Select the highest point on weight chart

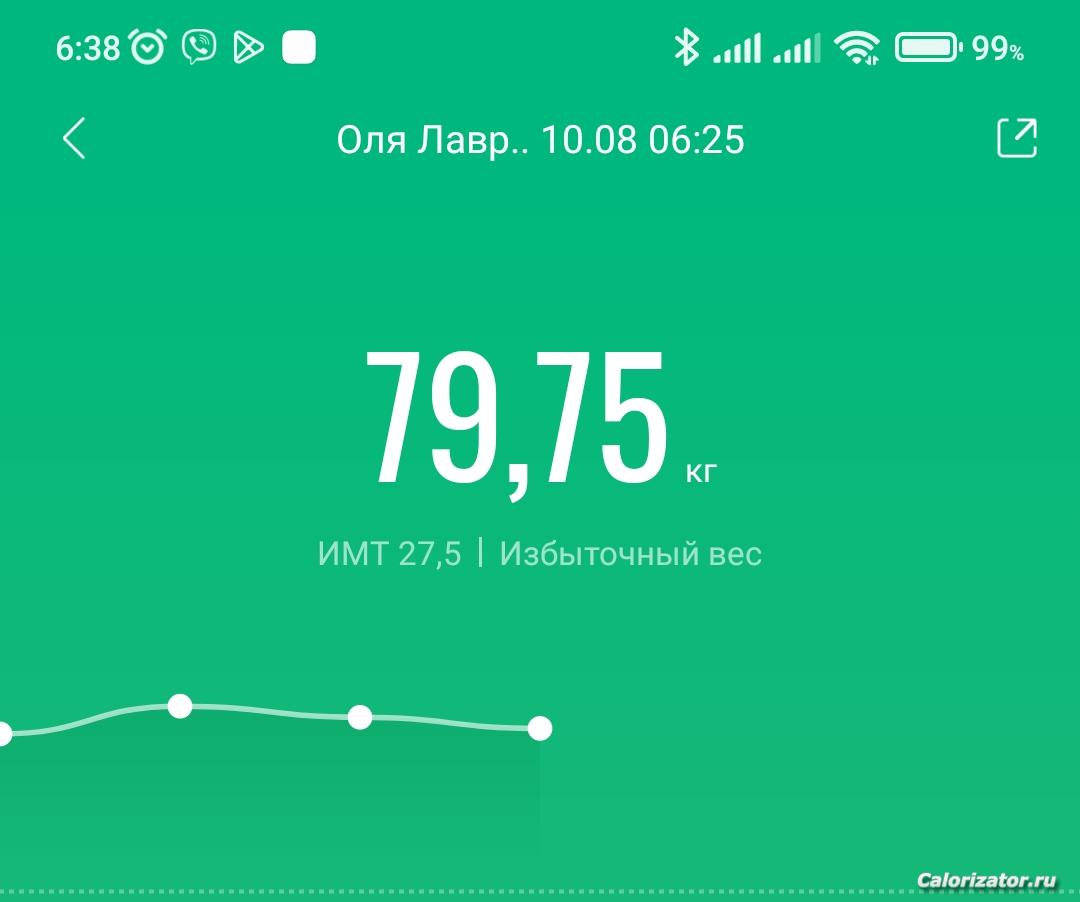[x=180, y=706]
